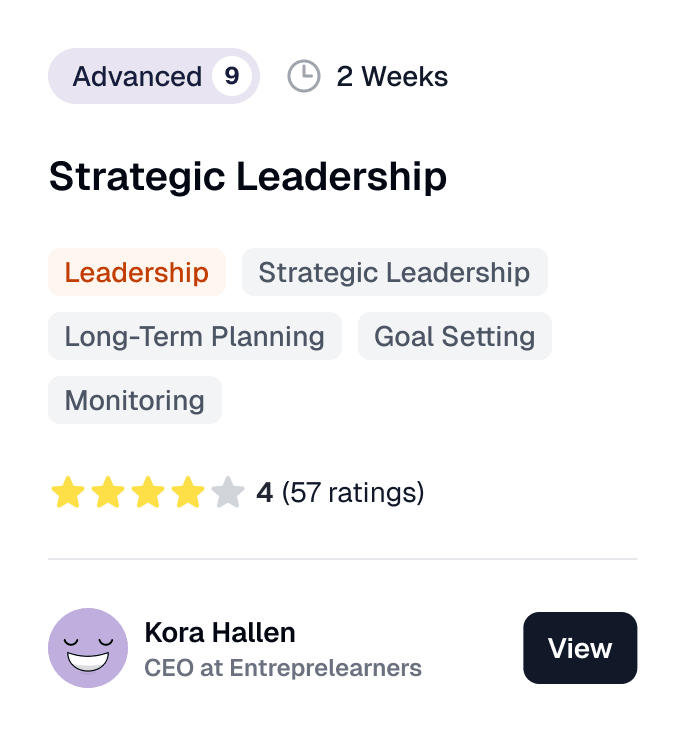Click the Advanced level badge
This screenshot has width=686, height=736.
pyautogui.click(x=137, y=77)
